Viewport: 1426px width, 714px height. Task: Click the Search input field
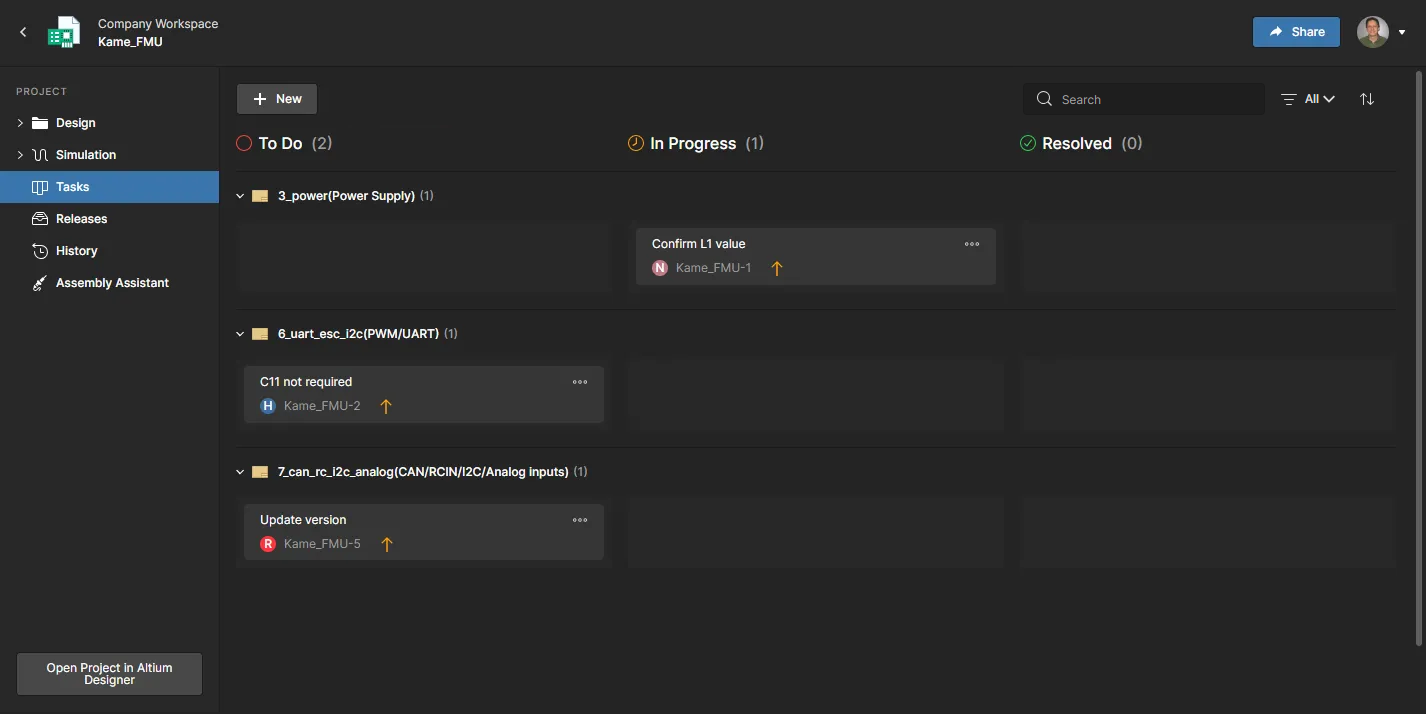(1143, 99)
